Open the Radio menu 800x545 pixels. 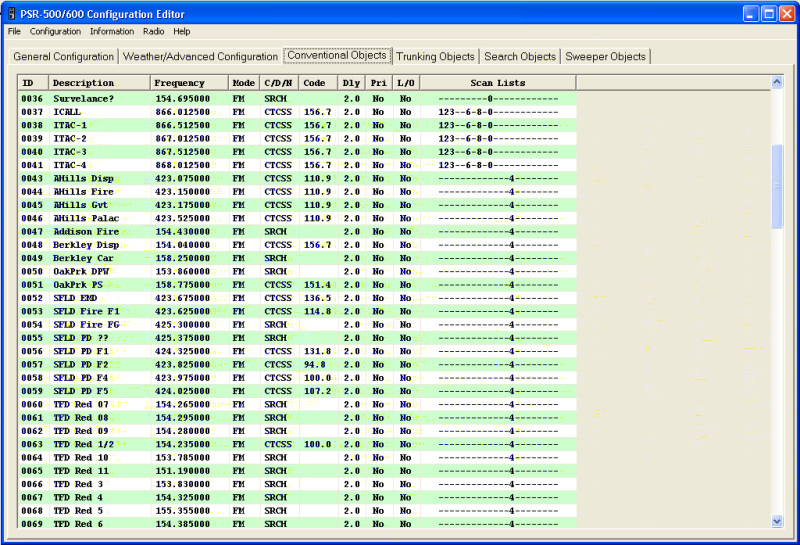coord(153,31)
